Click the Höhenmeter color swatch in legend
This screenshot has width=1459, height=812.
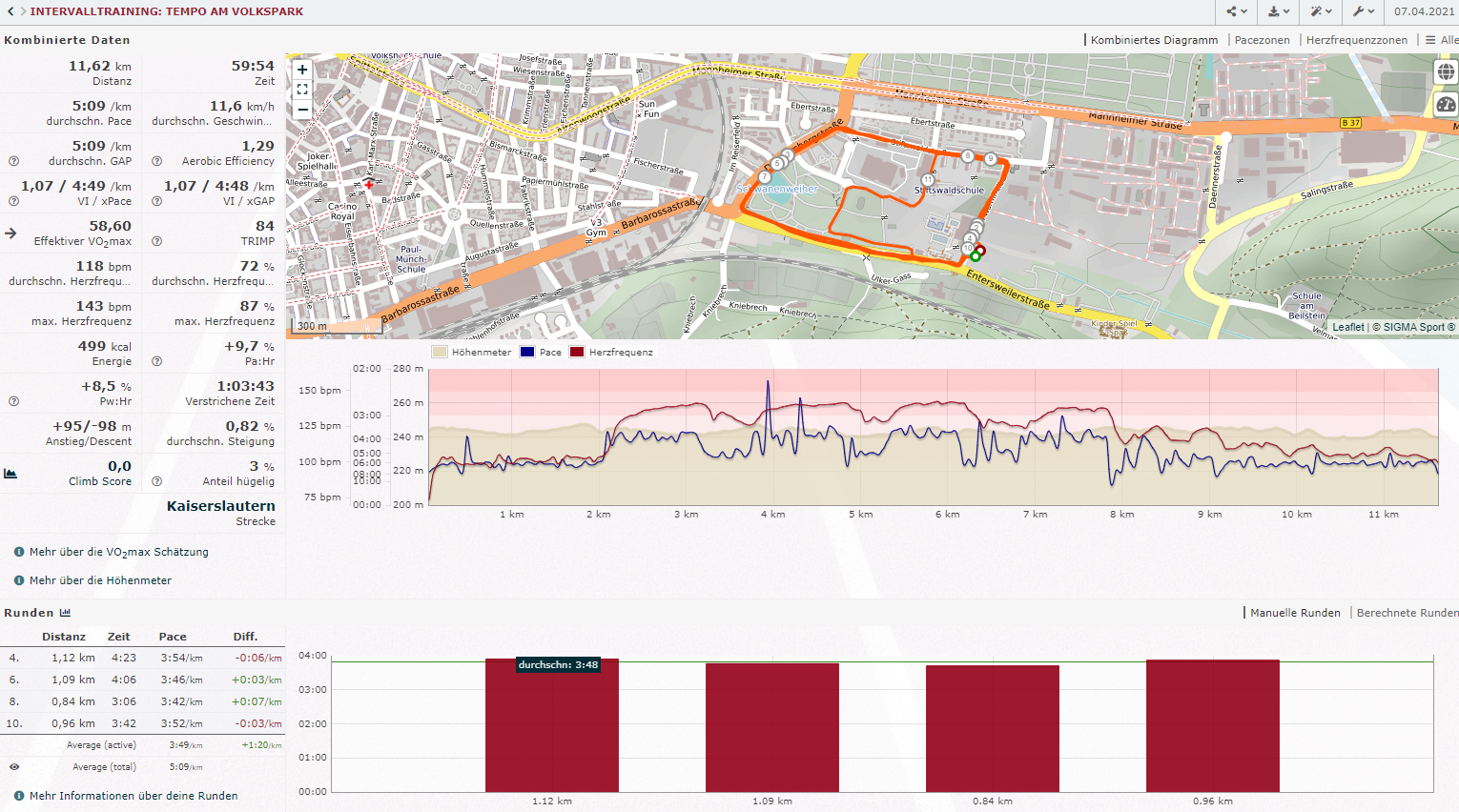439,353
